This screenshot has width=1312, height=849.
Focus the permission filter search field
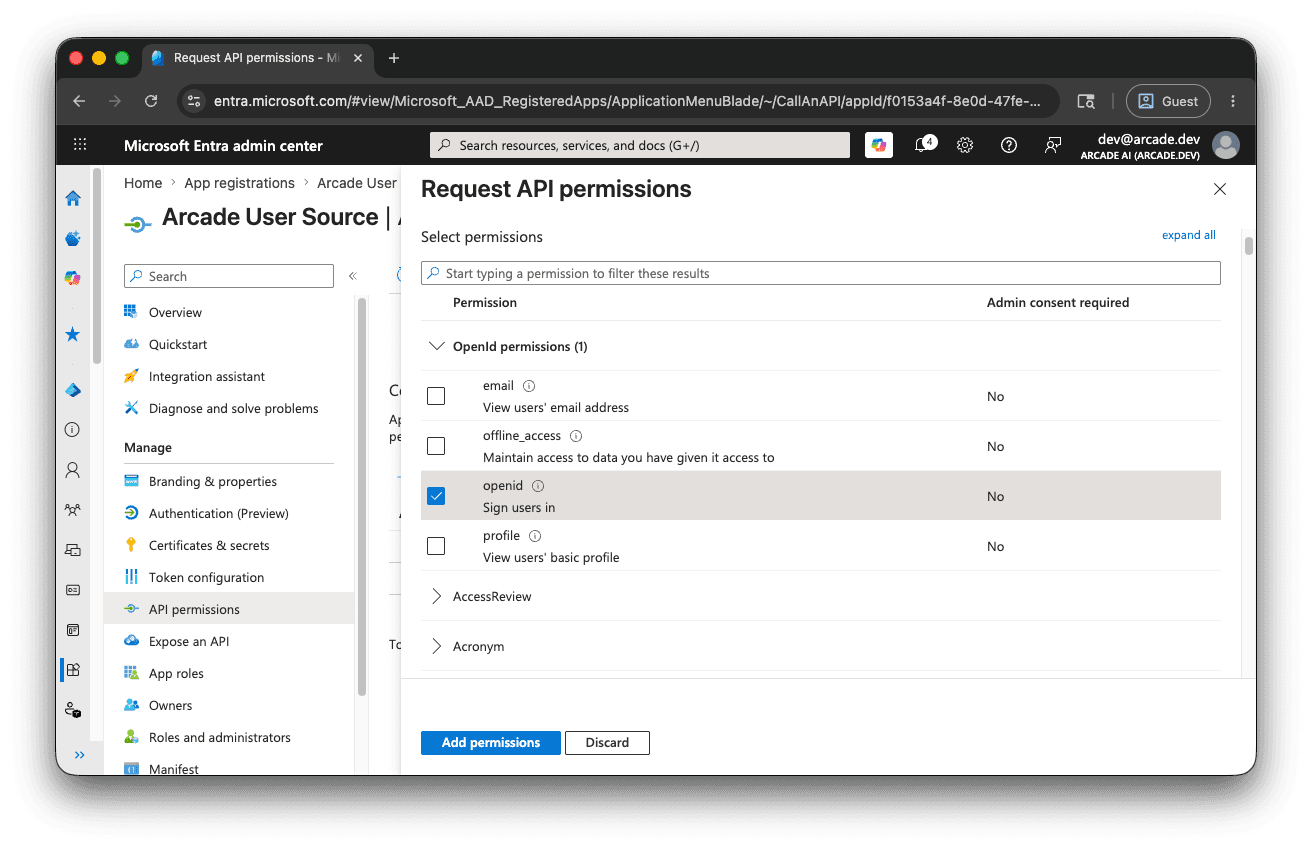[821, 273]
